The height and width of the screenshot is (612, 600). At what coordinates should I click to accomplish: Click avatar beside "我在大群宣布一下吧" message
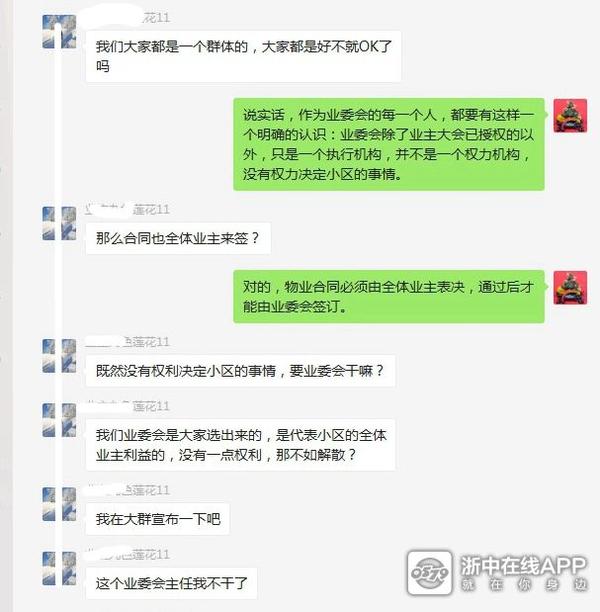[x=59, y=504]
